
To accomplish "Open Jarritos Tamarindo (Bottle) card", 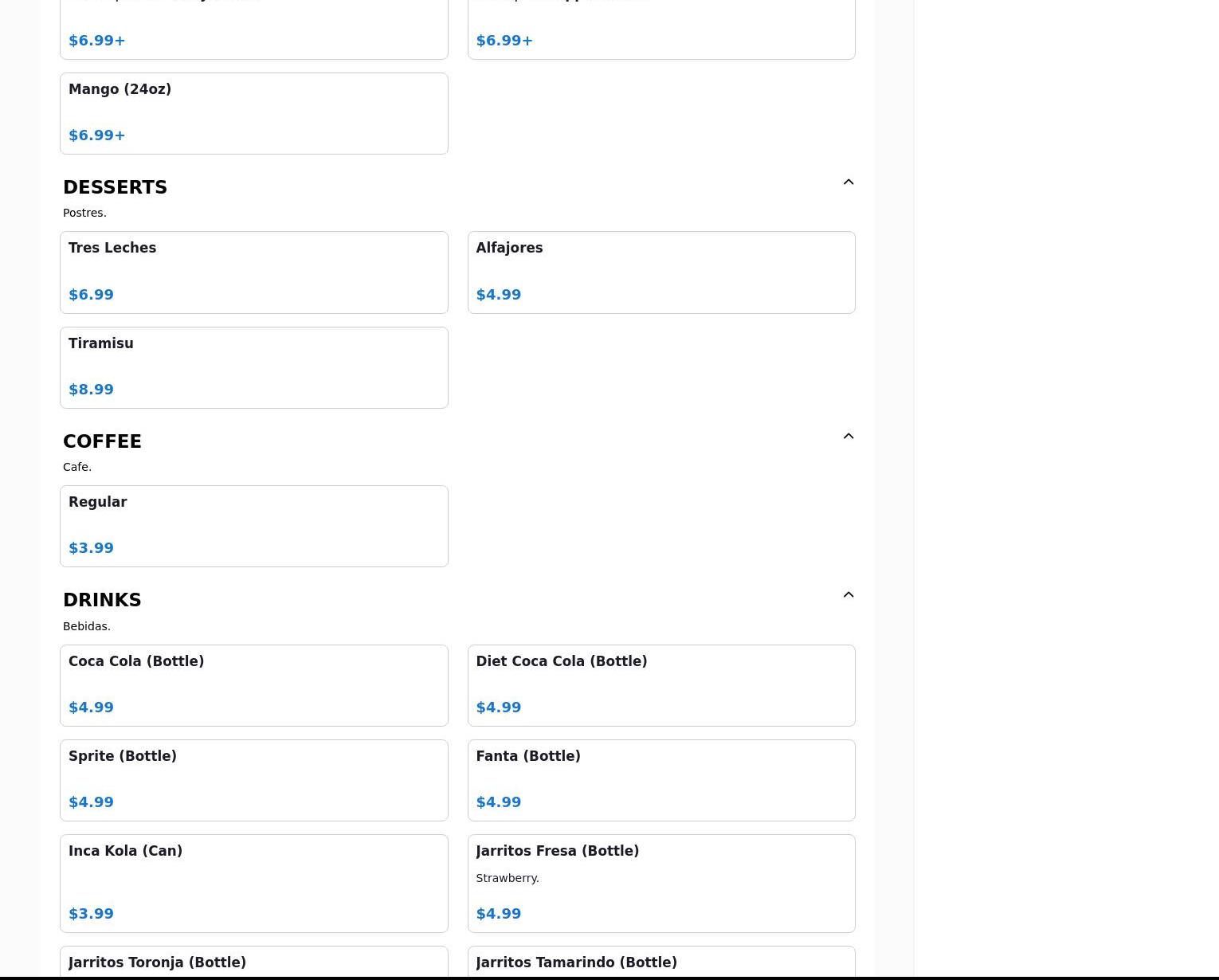I will click(x=661, y=962).
